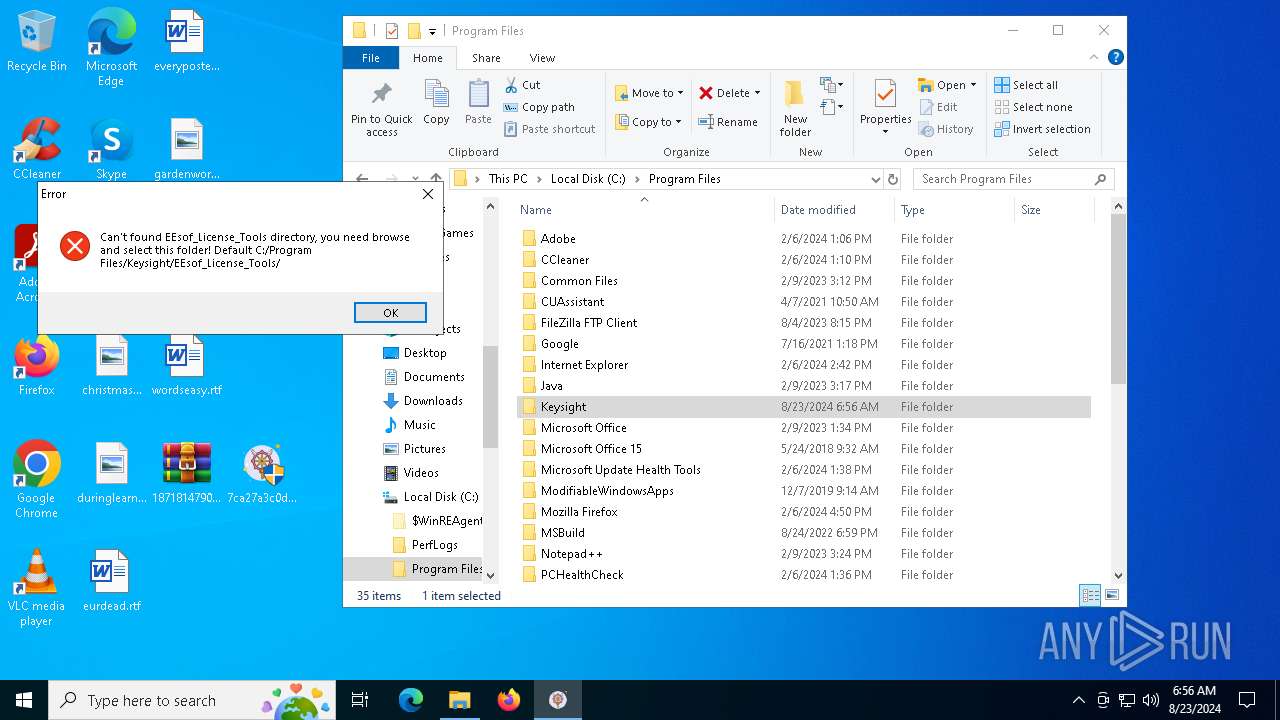The image size is (1280, 720).
Task: Select Pictures in navigation pane
Action: 415,449
